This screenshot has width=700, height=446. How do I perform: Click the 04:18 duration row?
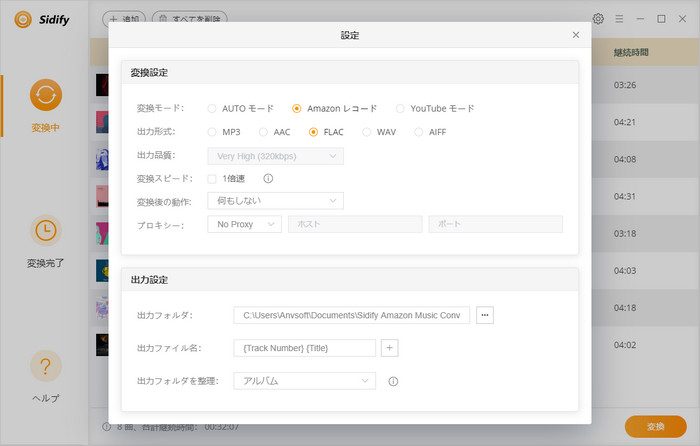tap(625, 308)
